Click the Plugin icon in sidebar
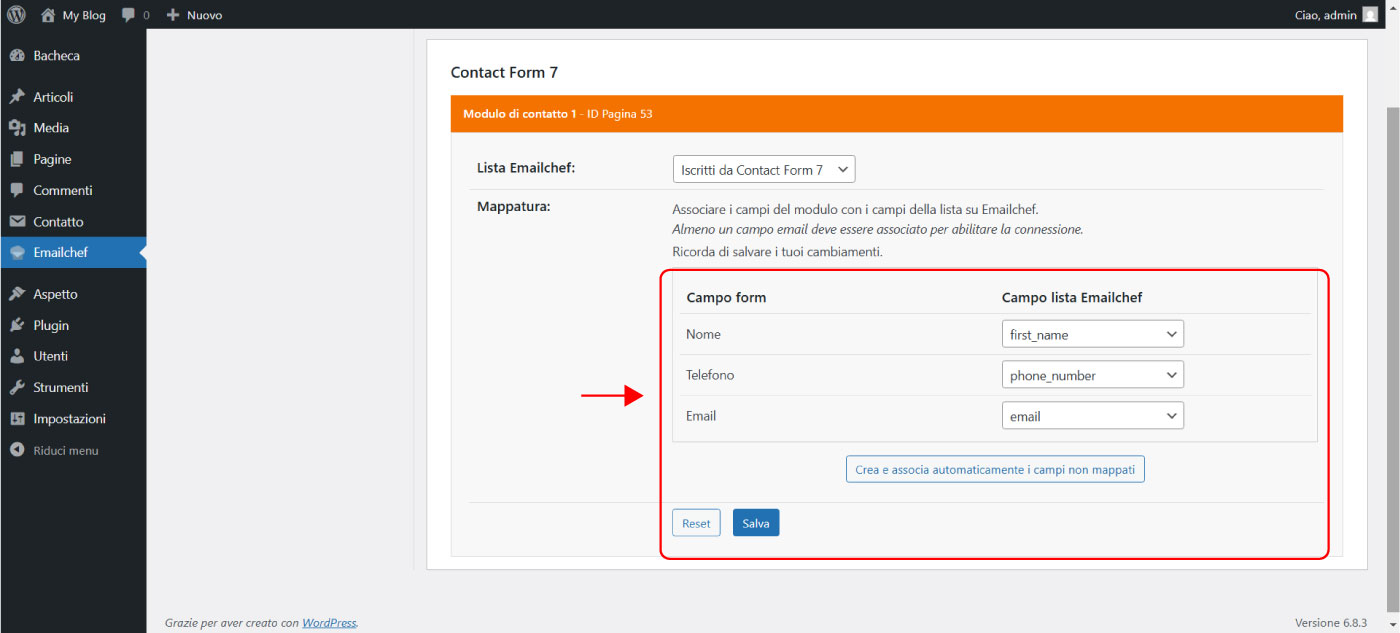1400x633 pixels. point(16,325)
